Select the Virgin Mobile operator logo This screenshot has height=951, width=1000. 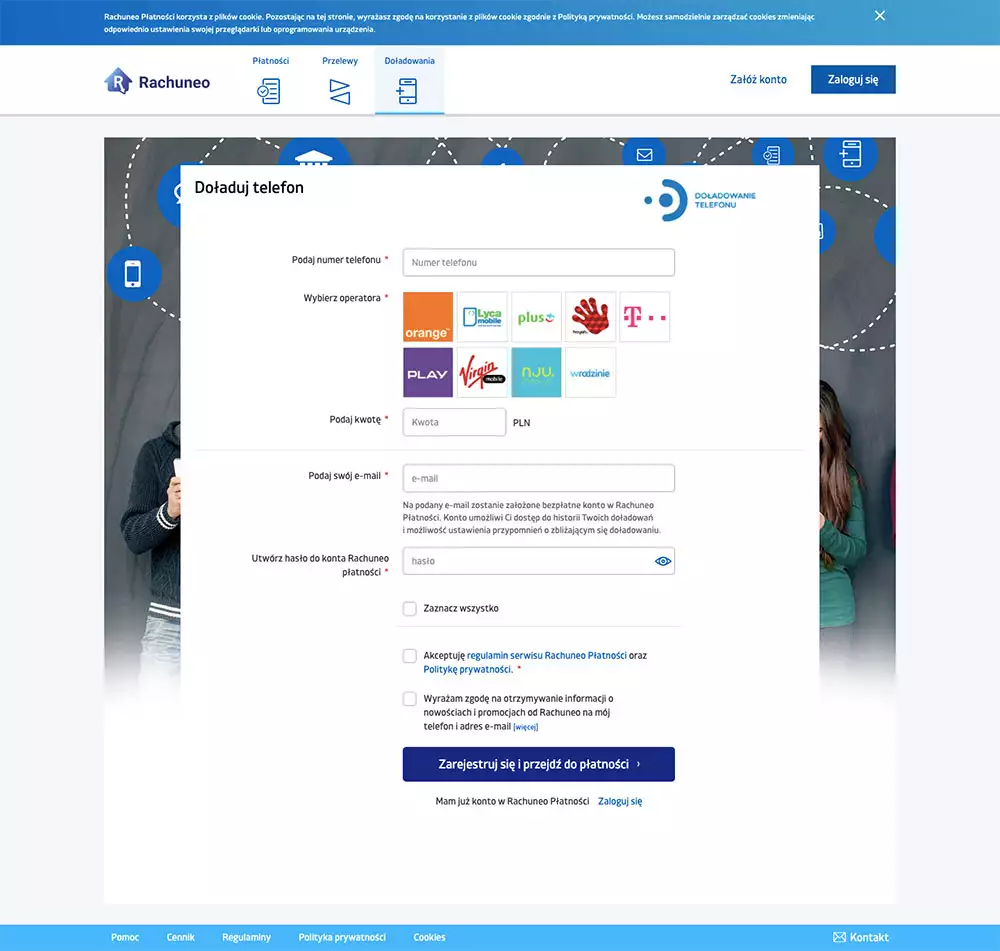[x=482, y=372]
